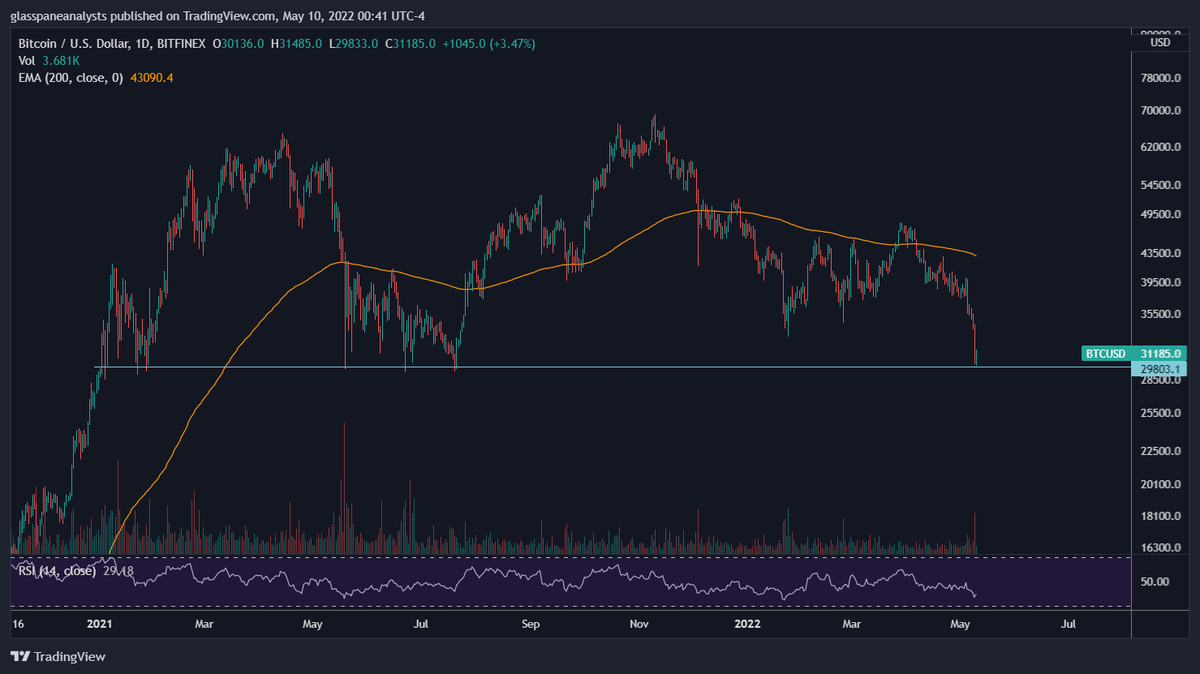Click the 16 date label on time axis
The height and width of the screenshot is (674, 1200).
tap(16, 625)
